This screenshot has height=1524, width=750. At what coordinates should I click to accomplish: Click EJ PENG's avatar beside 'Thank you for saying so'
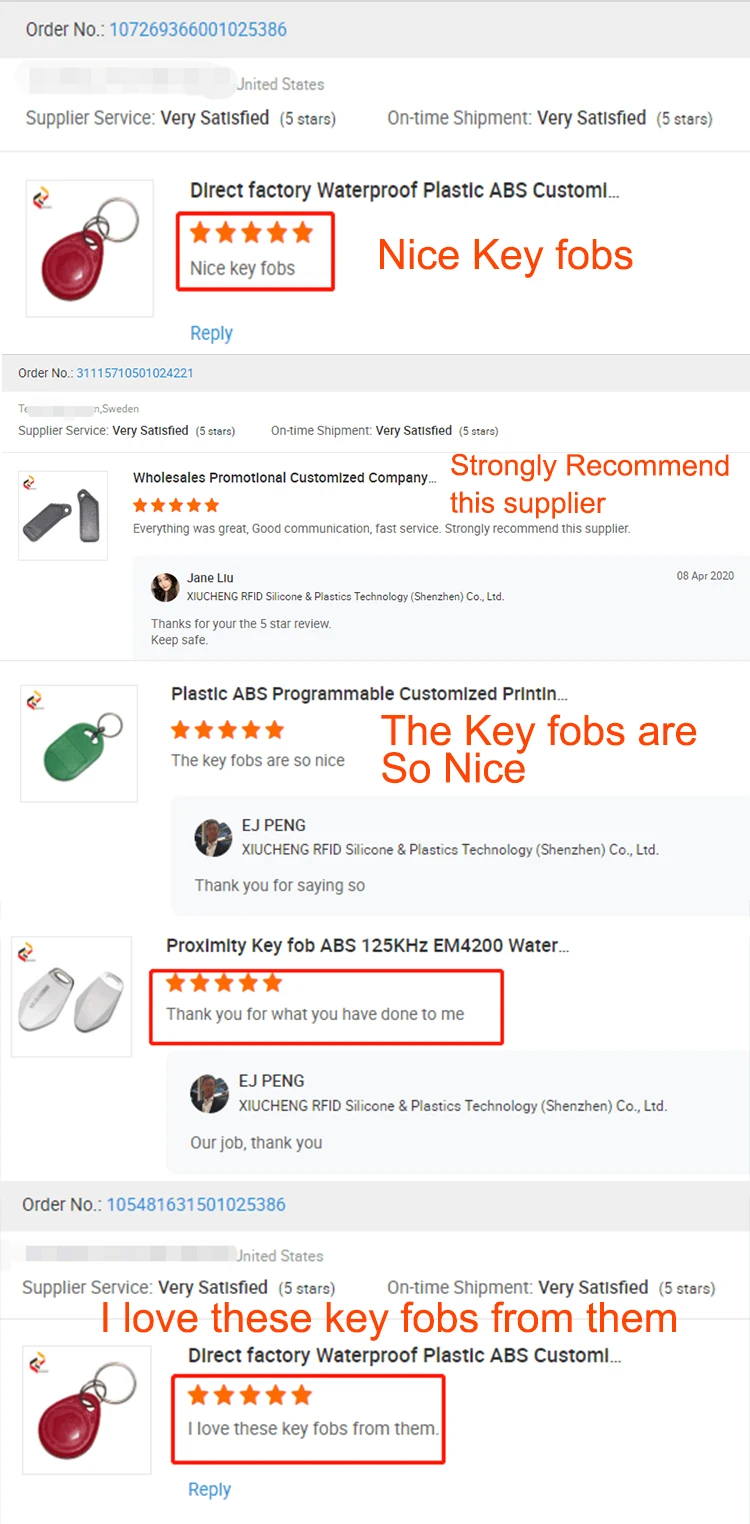pos(213,838)
